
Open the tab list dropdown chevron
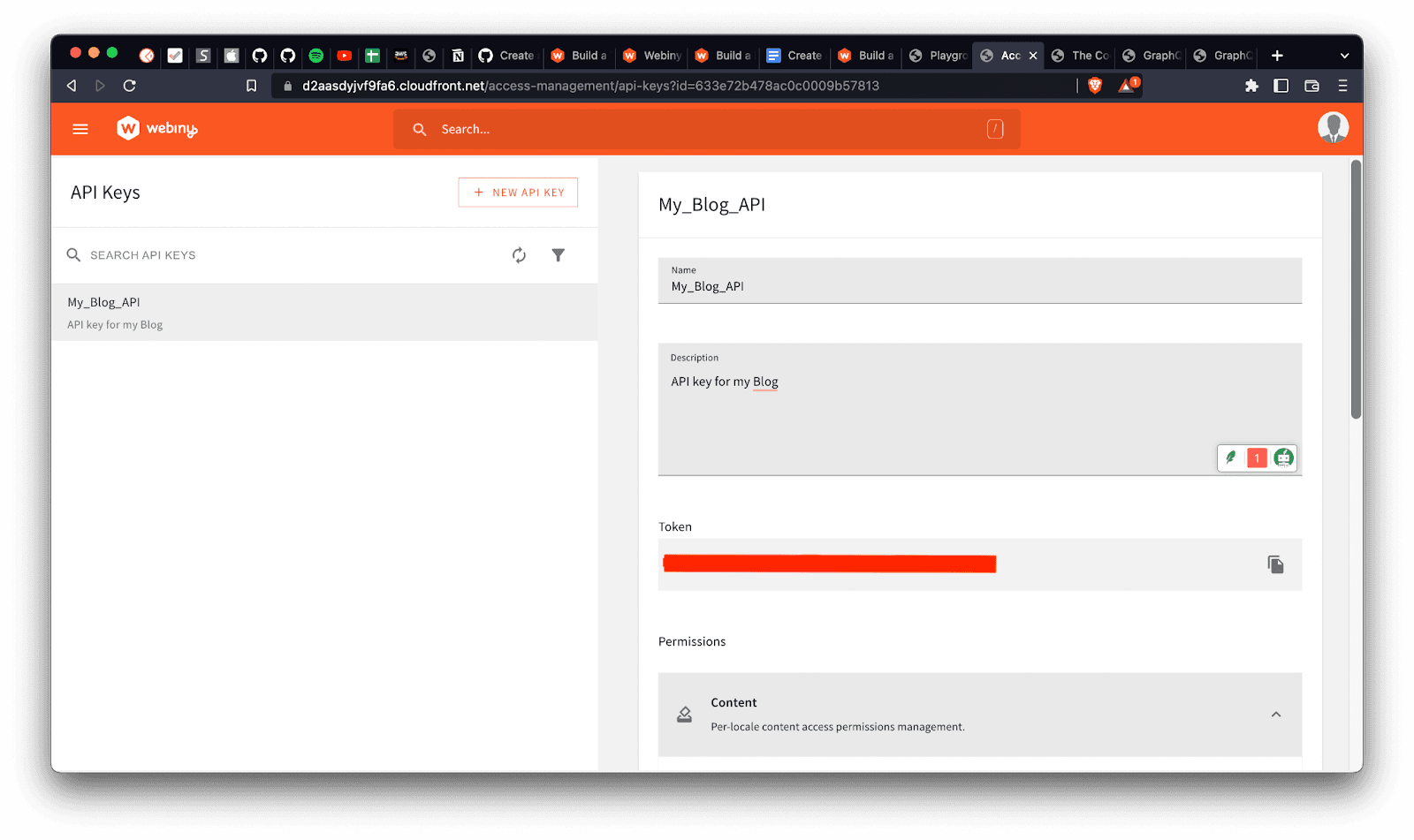pos(1344,56)
